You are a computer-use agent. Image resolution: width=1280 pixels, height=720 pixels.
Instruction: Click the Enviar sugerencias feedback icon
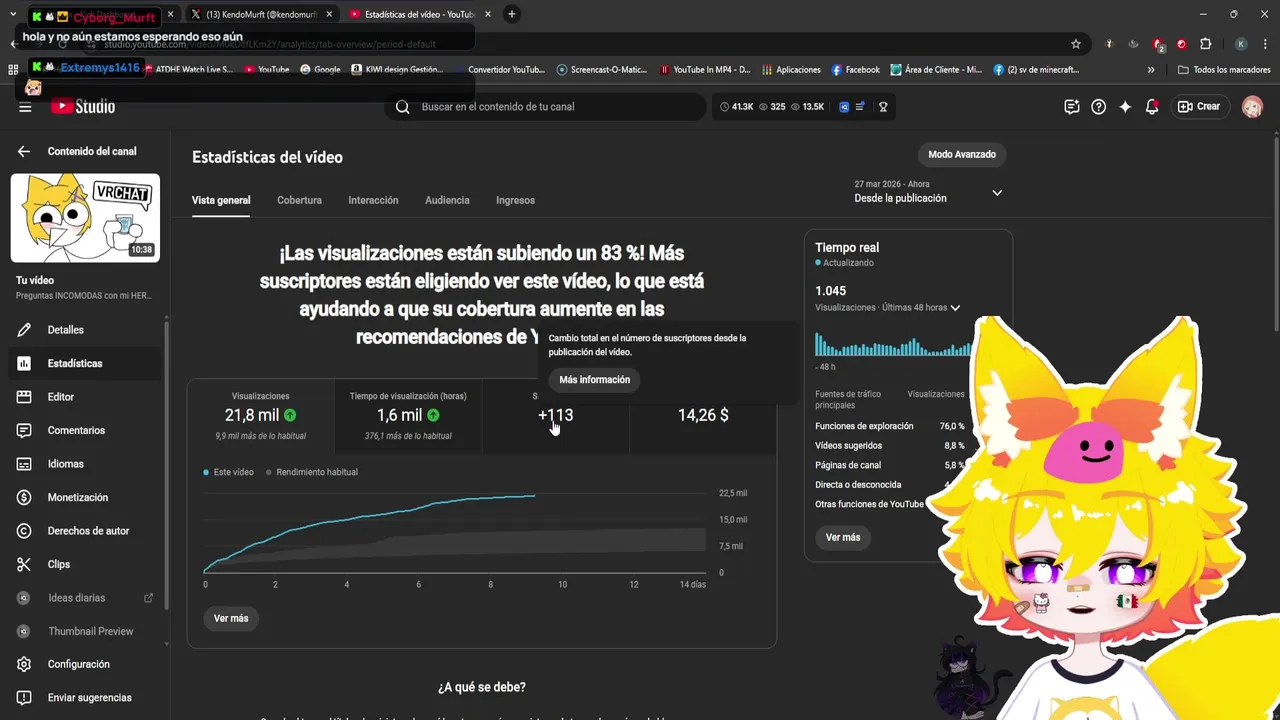point(25,698)
